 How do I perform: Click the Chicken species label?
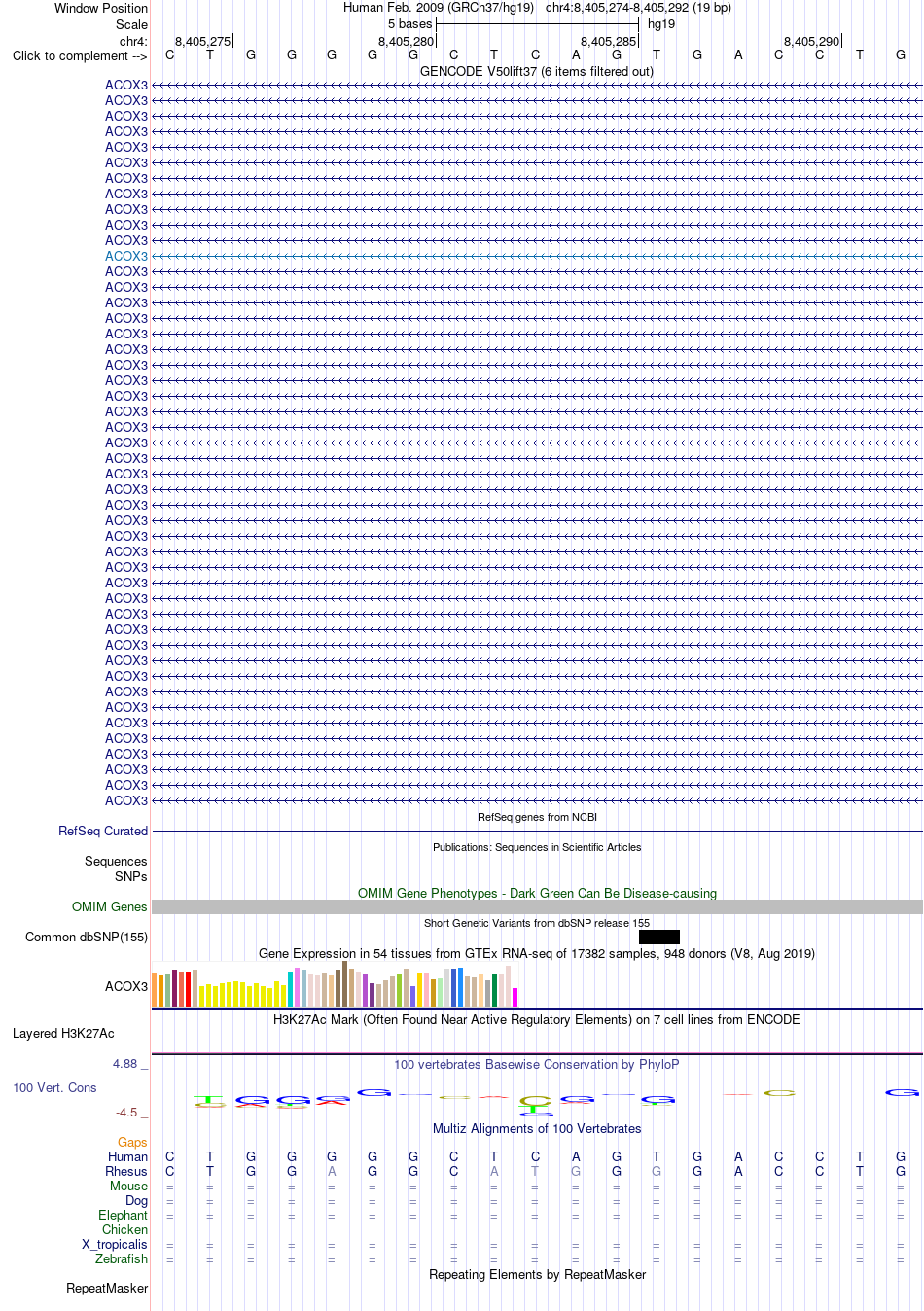[x=124, y=1229]
